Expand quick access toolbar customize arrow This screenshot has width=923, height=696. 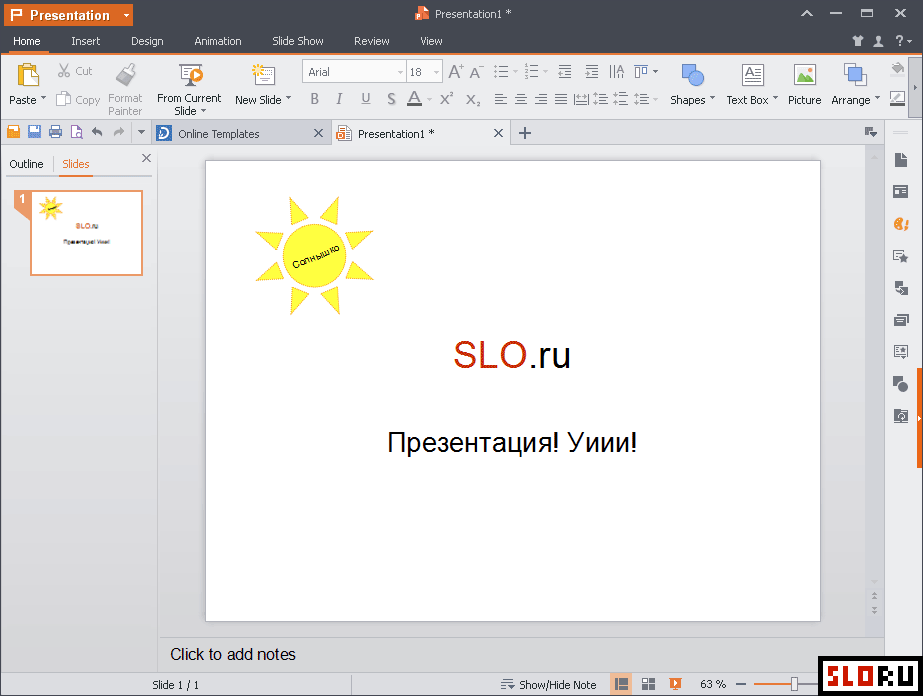(141, 132)
